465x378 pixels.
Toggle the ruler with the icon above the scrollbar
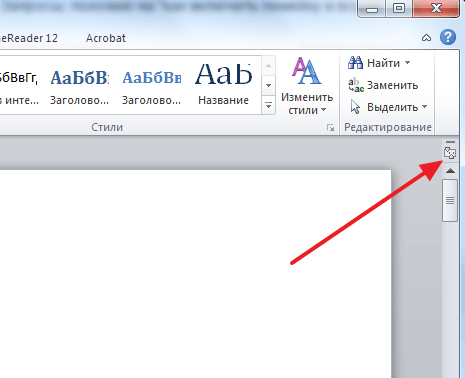(450, 153)
